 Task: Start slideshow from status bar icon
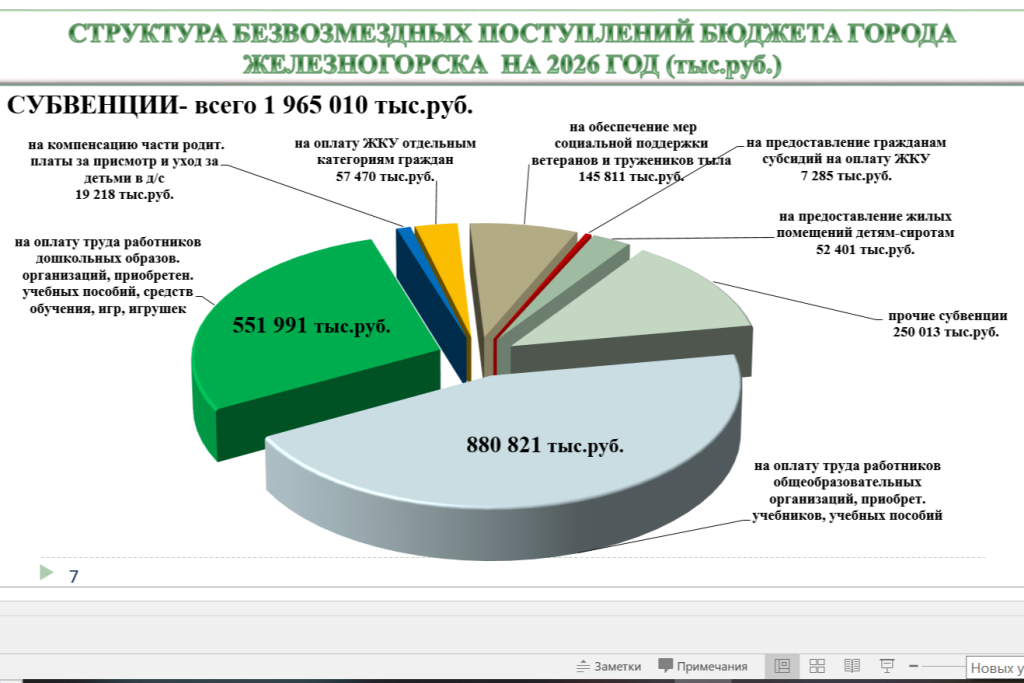[886, 666]
